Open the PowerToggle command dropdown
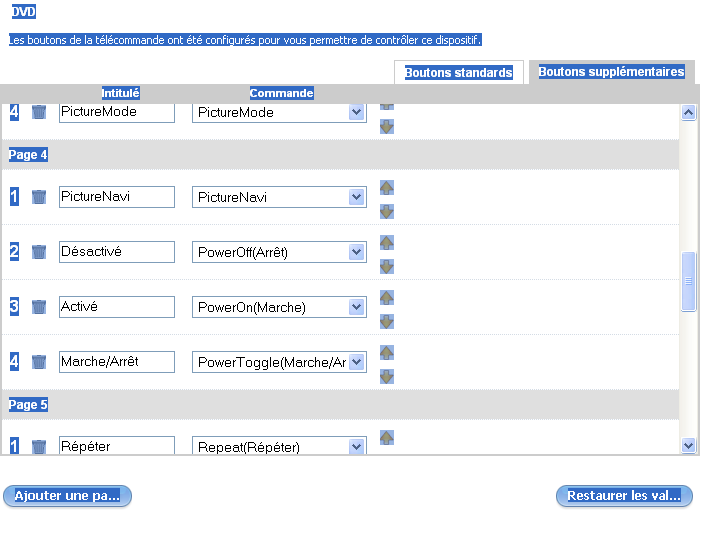 tap(357, 362)
